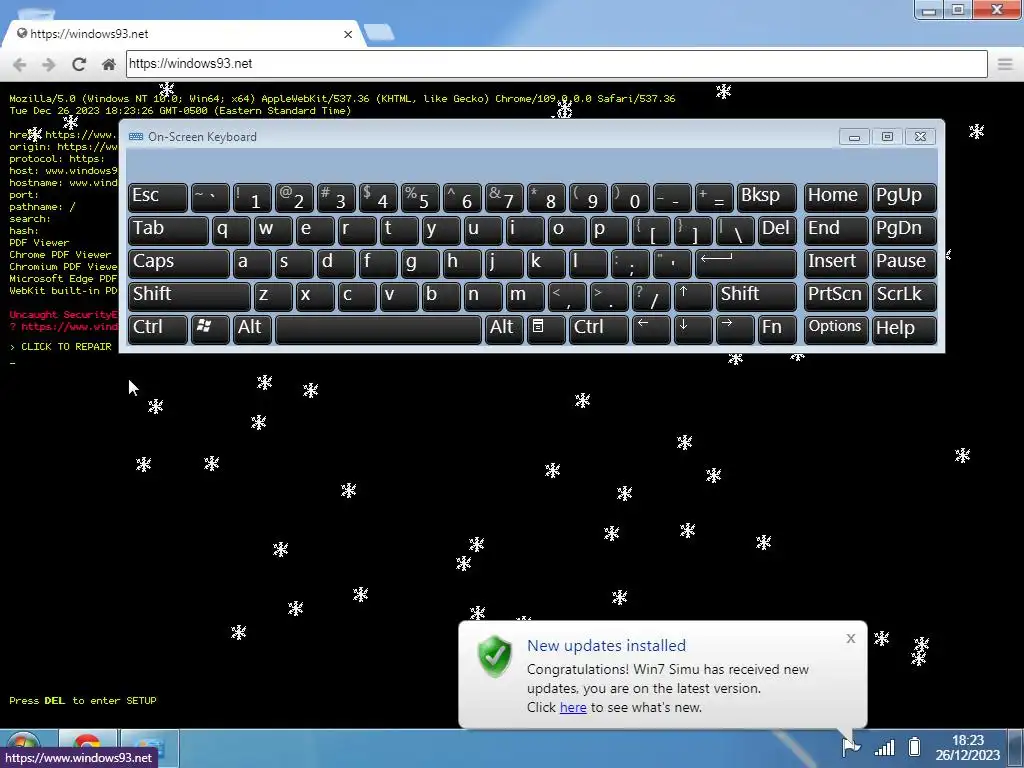Click the Enter arrow key on keyboard
This screenshot has height=768, width=1024.
click(746, 263)
